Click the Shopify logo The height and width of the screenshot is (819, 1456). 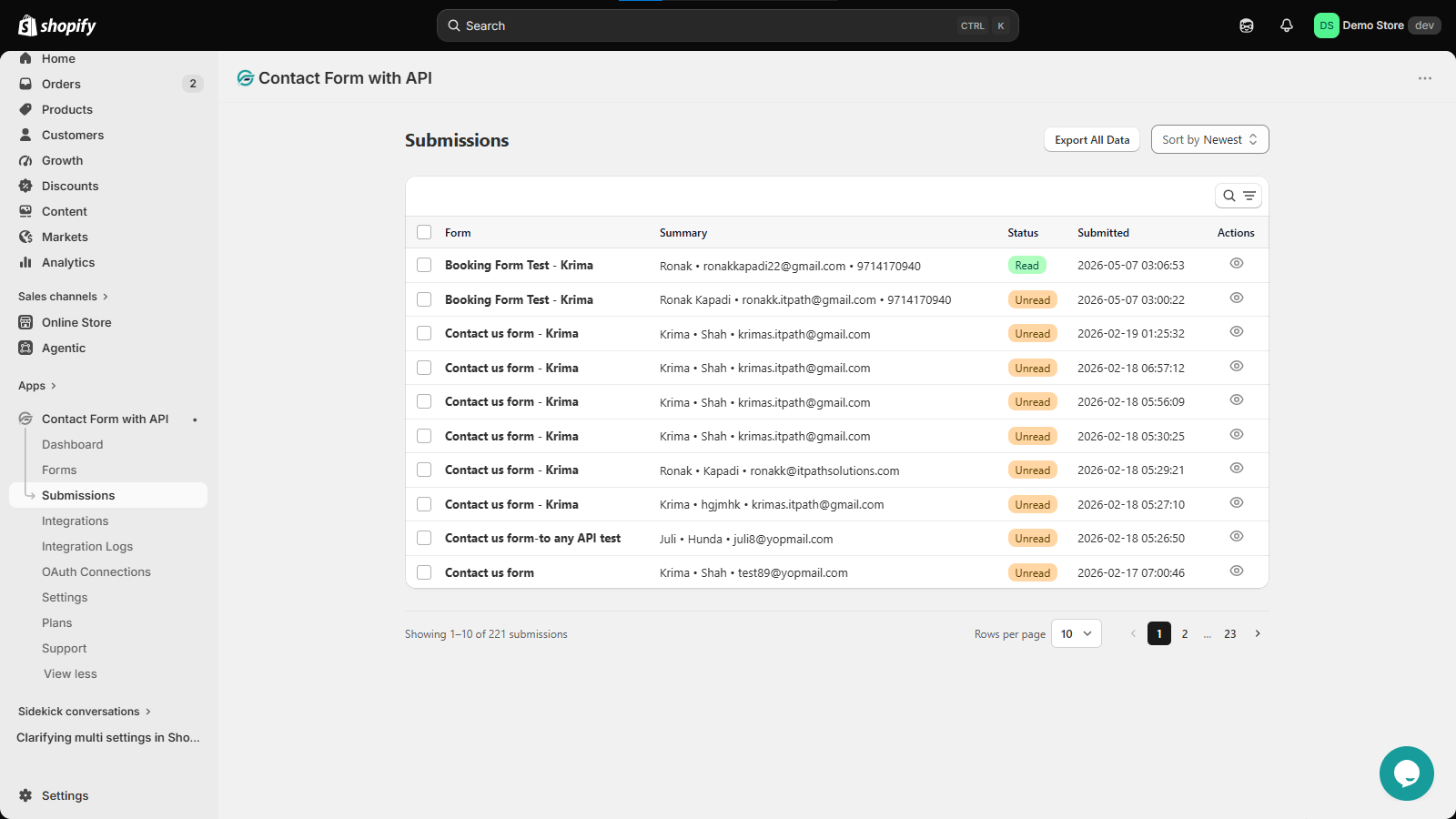[x=57, y=25]
